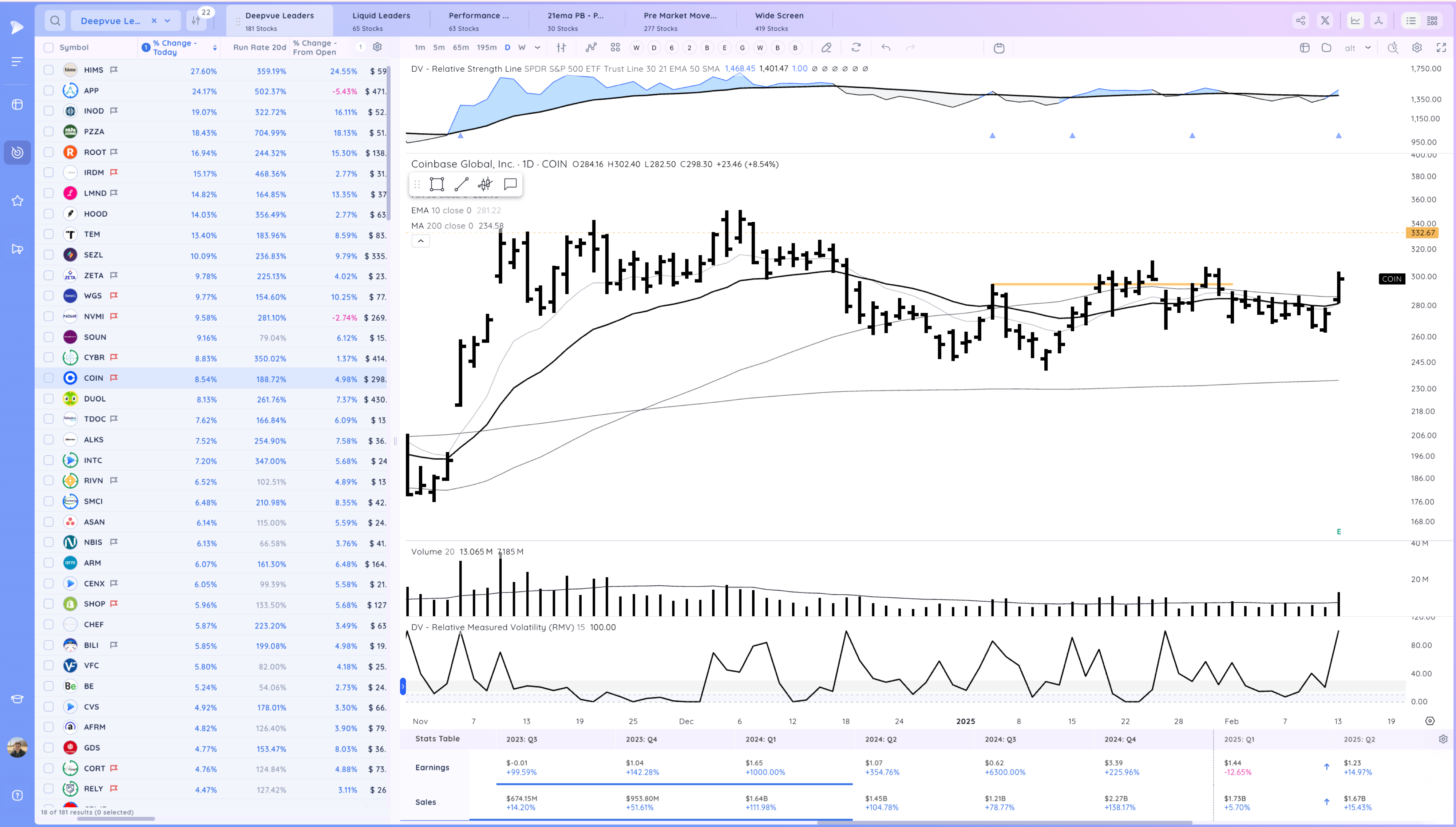
Task: Open the indicators icon in chart toolbar
Action: click(x=591, y=48)
